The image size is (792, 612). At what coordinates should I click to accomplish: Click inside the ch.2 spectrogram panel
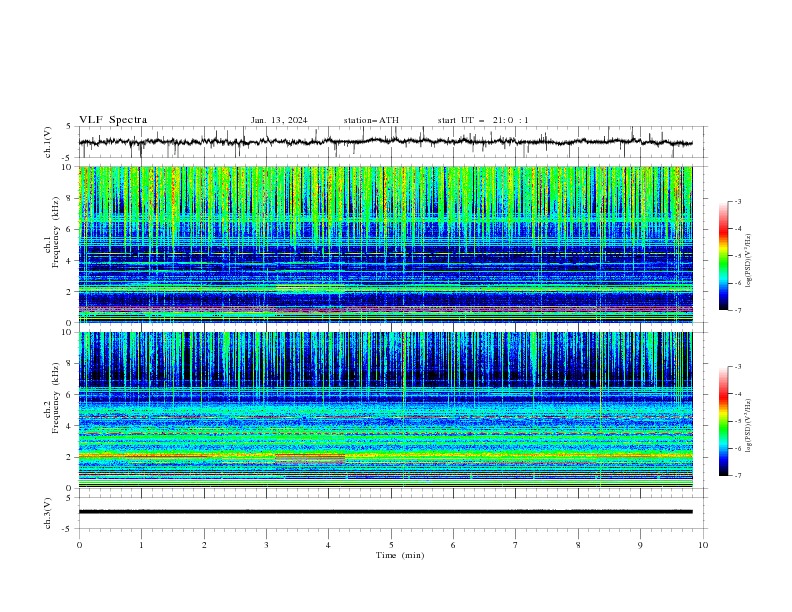pos(385,410)
